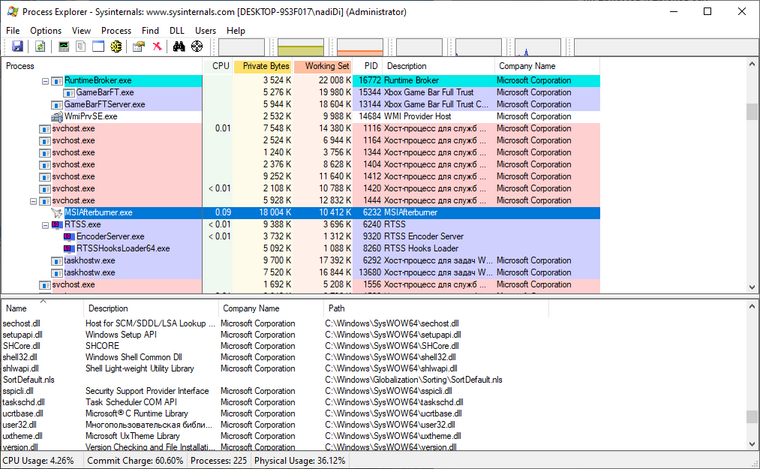Screen dimensions: 760x469
Task: Click the yellow commit history mini graph
Action: click(301, 47)
